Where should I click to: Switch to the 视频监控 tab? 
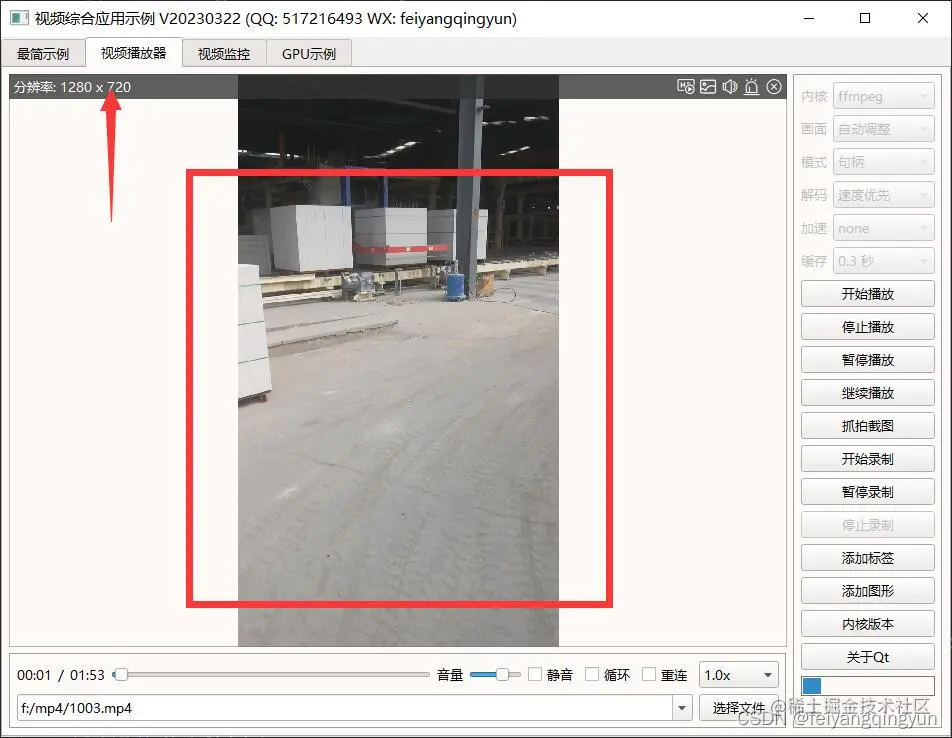[223, 53]
